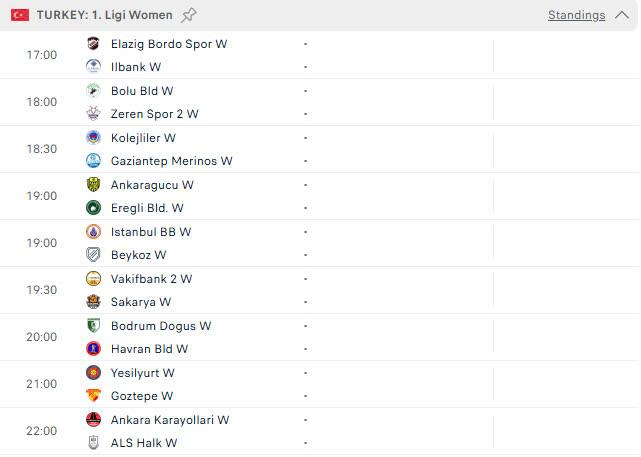Open match at 19:30 Vakifbank vs Sakarya
641x457 pixels.
click(x=320, y=290)
